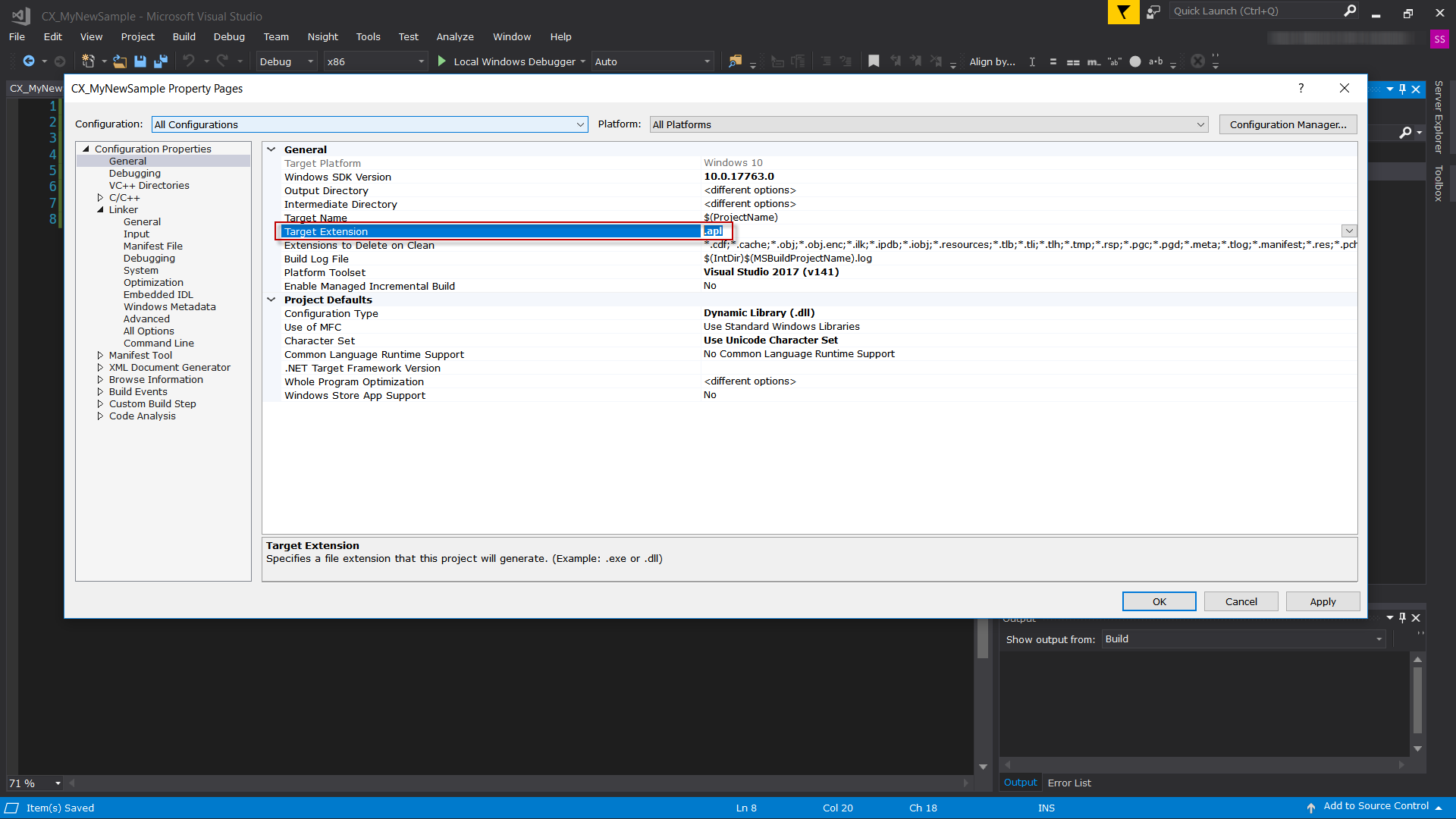Collapse the Project Defaults section
The width and height of the screenshot is (1456, 819).
click(271, 300)
